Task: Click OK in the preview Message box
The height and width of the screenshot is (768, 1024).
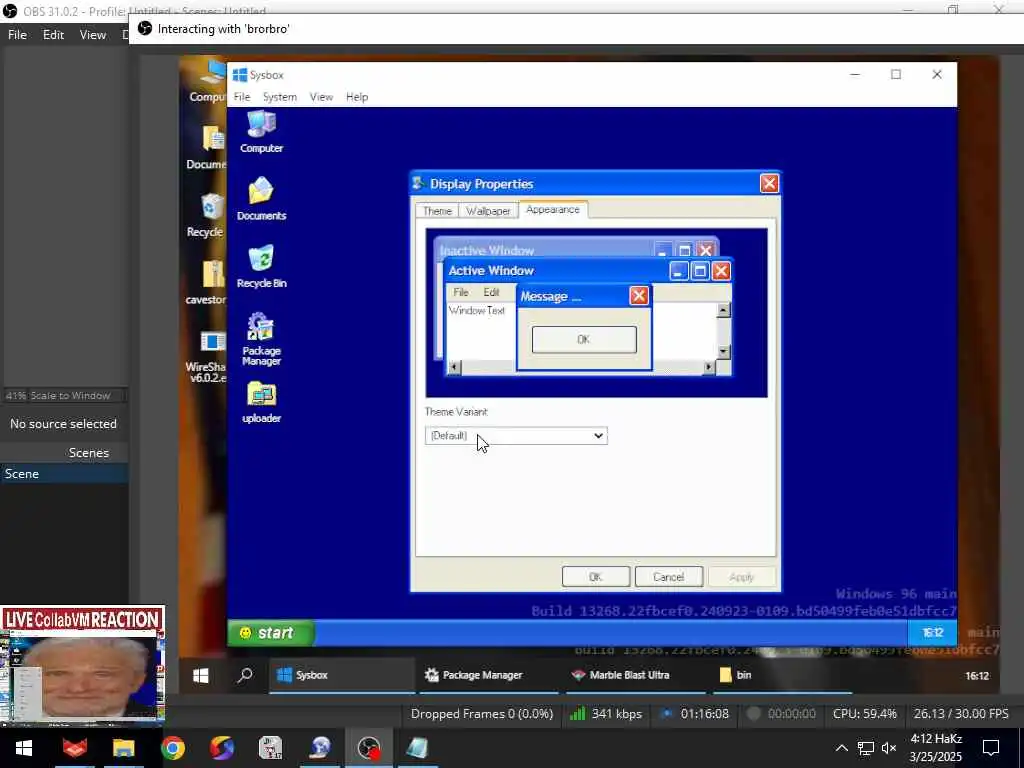Action: coord(584,340)
